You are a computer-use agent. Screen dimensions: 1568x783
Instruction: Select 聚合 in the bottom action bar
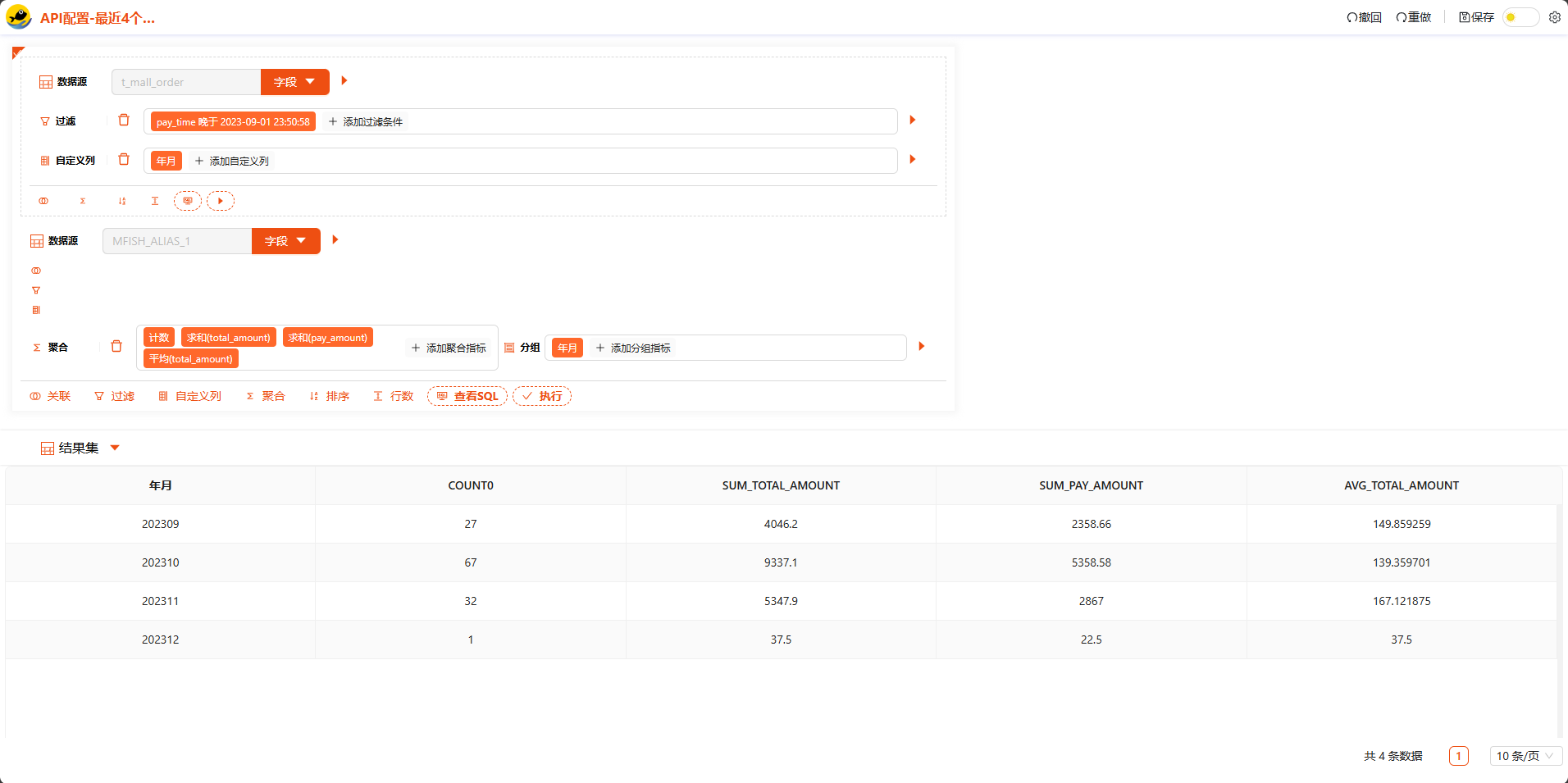(x=265, y=396)
